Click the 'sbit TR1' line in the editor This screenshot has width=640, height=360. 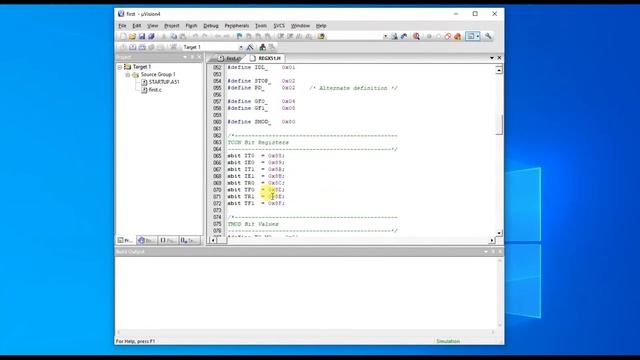click(x=256, y=197)
